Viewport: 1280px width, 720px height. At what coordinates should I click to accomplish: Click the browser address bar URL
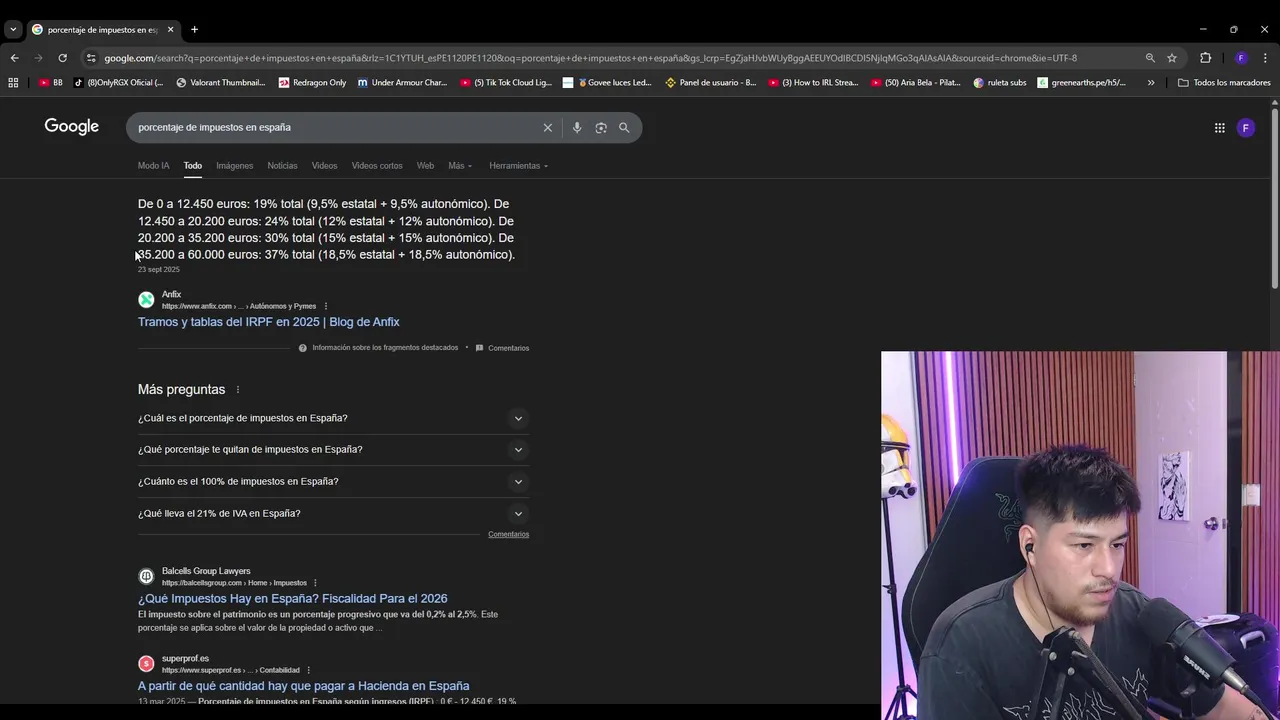click(x=590, y=58)
